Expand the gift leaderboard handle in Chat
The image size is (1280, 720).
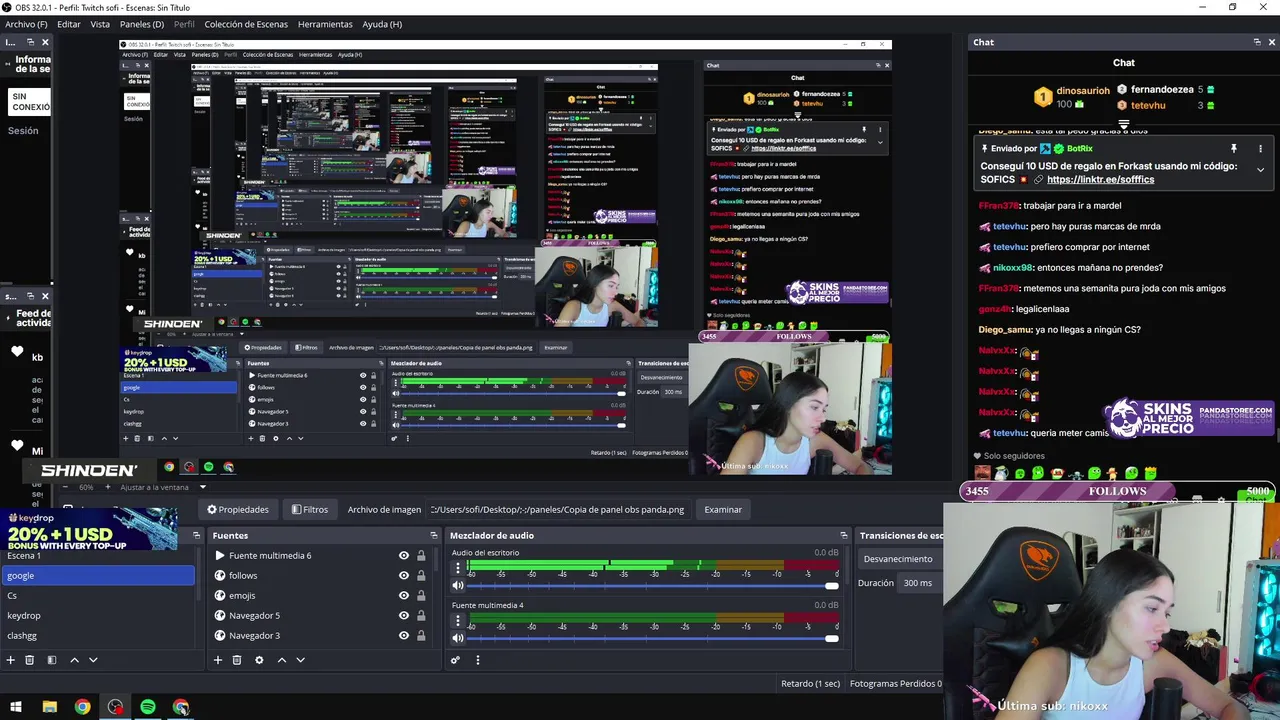coord(1124,125)
